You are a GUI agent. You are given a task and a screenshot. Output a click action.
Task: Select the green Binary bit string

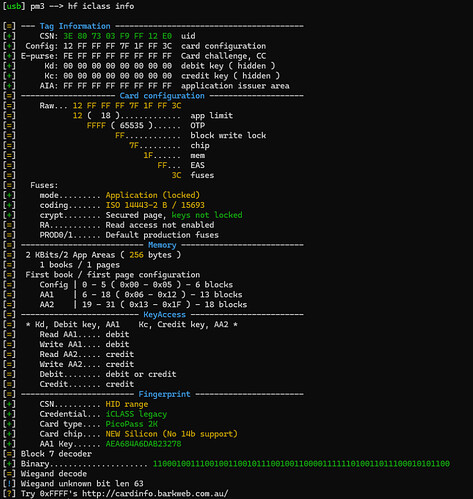pos(301,464)
